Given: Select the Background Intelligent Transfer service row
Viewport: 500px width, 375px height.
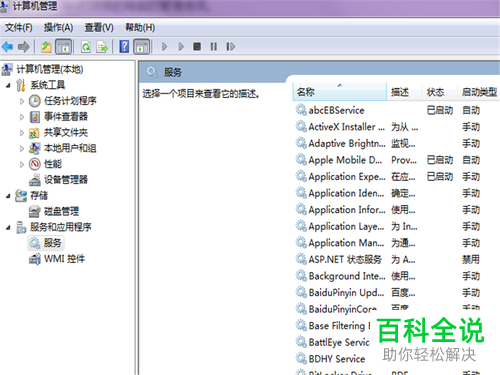Looking at the screenshot, I should (397, 276).
